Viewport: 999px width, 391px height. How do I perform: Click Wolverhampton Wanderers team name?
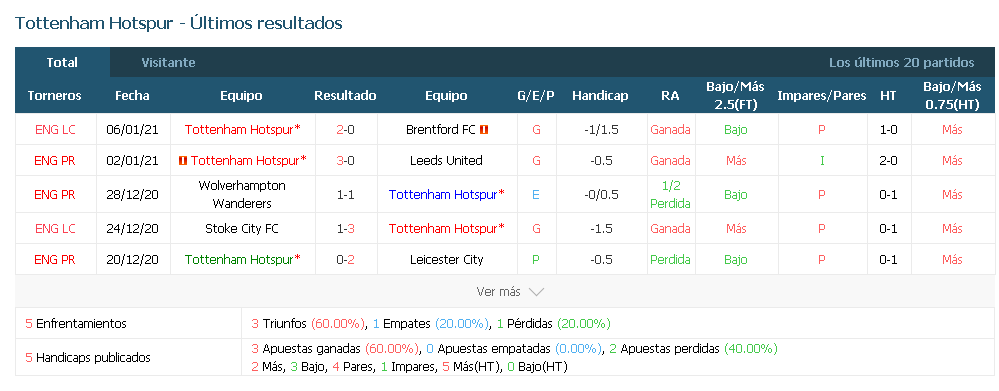(x=241, y=194)
